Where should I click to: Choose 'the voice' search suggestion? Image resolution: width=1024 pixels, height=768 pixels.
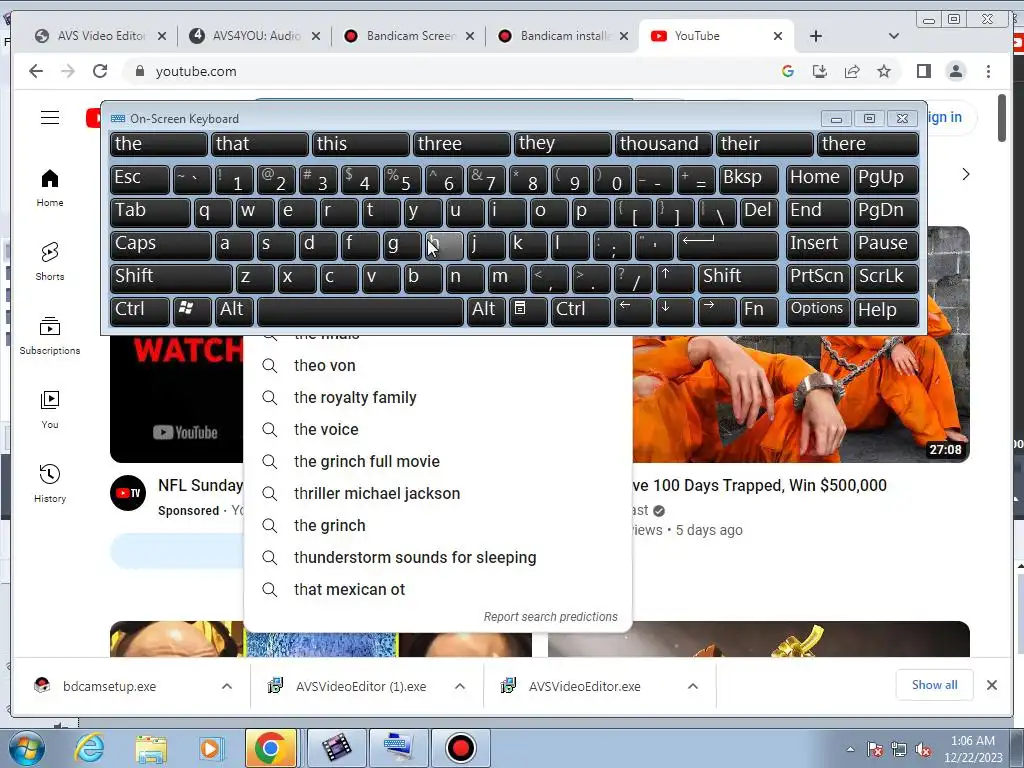click(x=438, y=430)
